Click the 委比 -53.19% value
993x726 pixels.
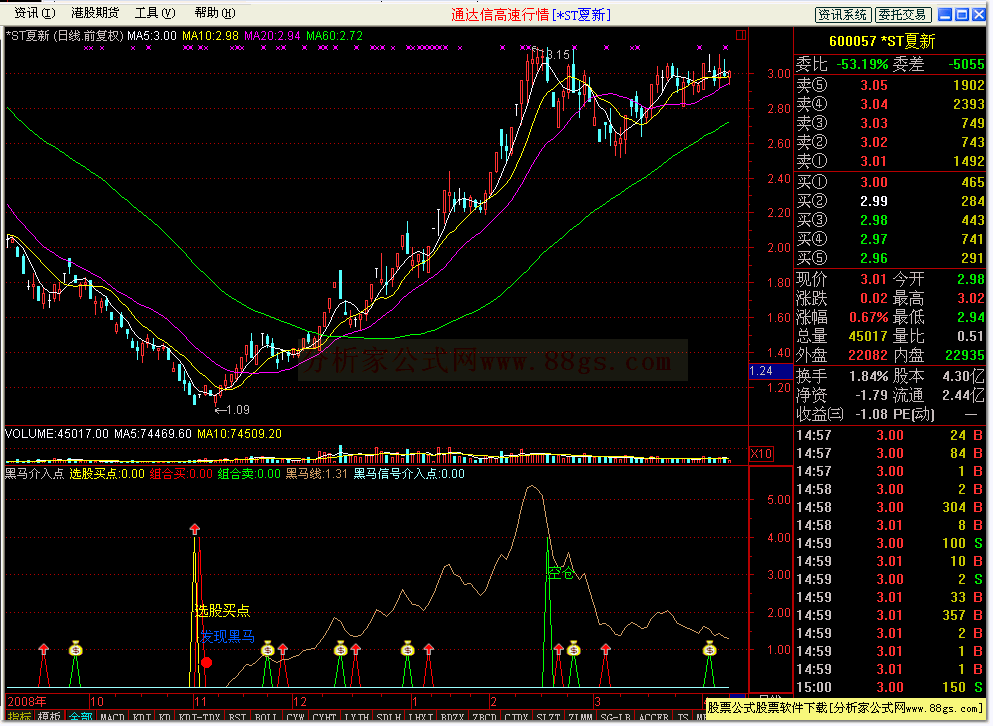pos(862,64)
